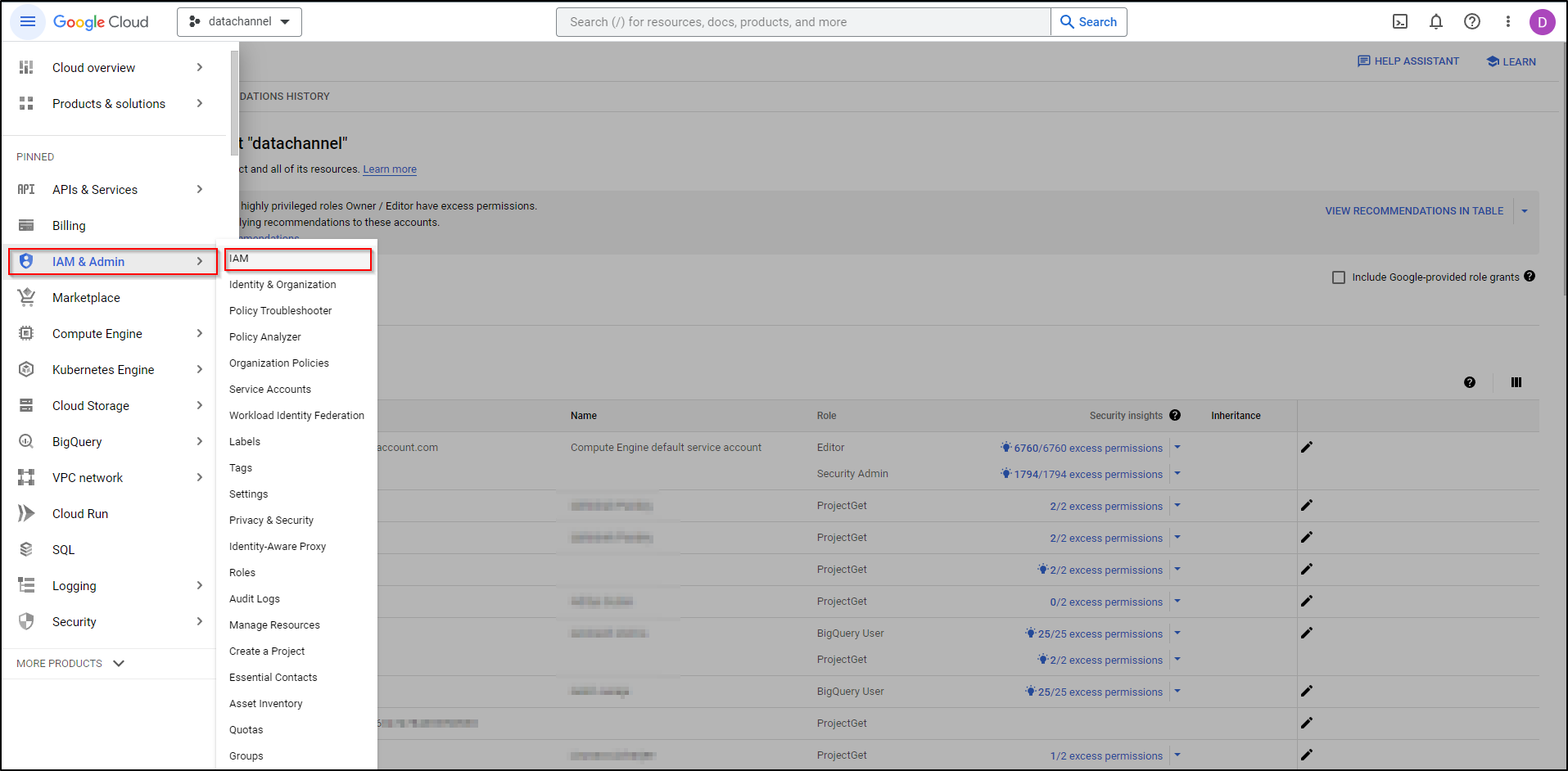Viewport: 1568px width, 771px height.
Task: Follow the Learn more link
Action: [x=390, y=169]
